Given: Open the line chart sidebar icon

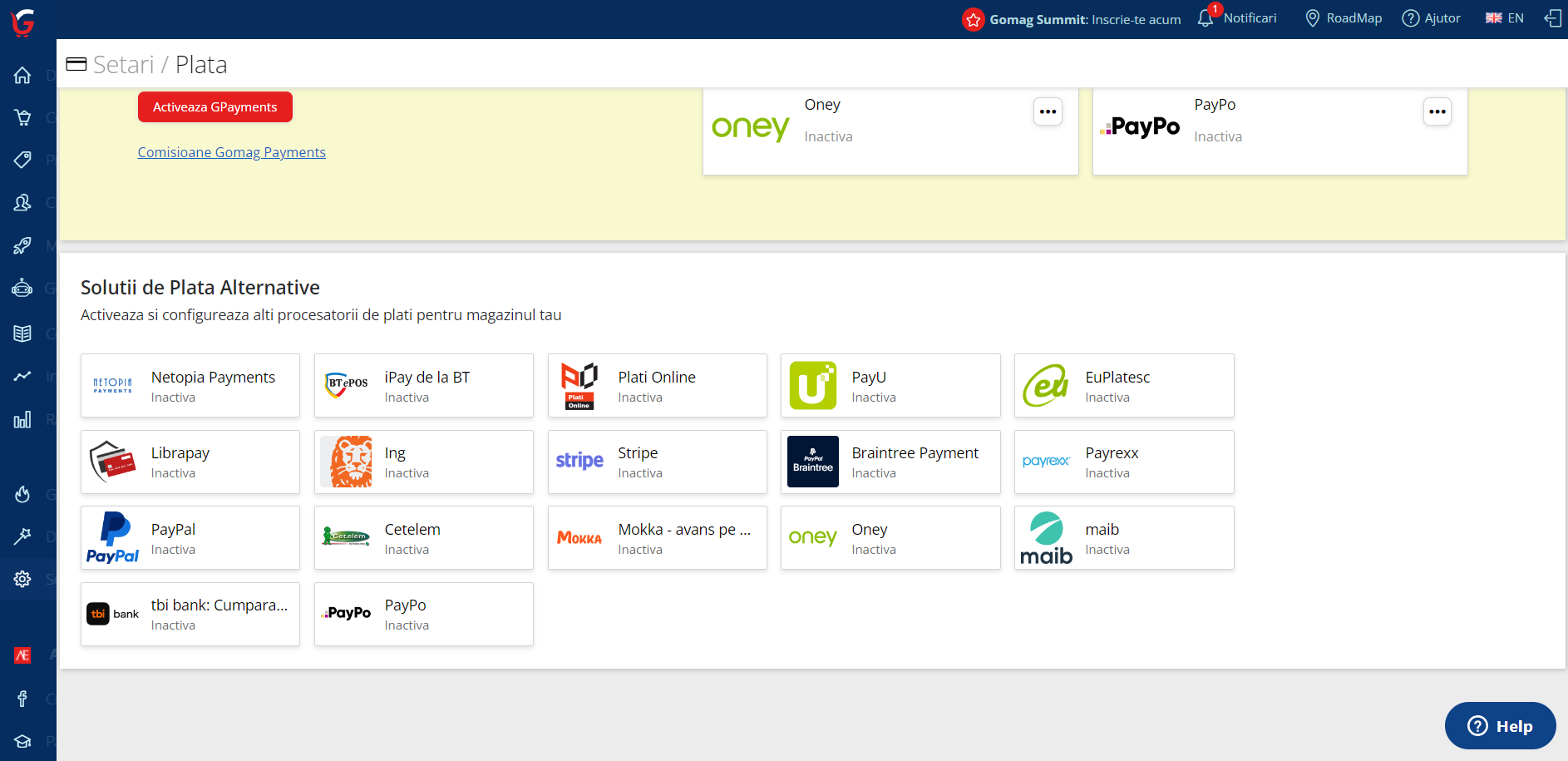Looking at the screenshot, I should click(22, 376).
